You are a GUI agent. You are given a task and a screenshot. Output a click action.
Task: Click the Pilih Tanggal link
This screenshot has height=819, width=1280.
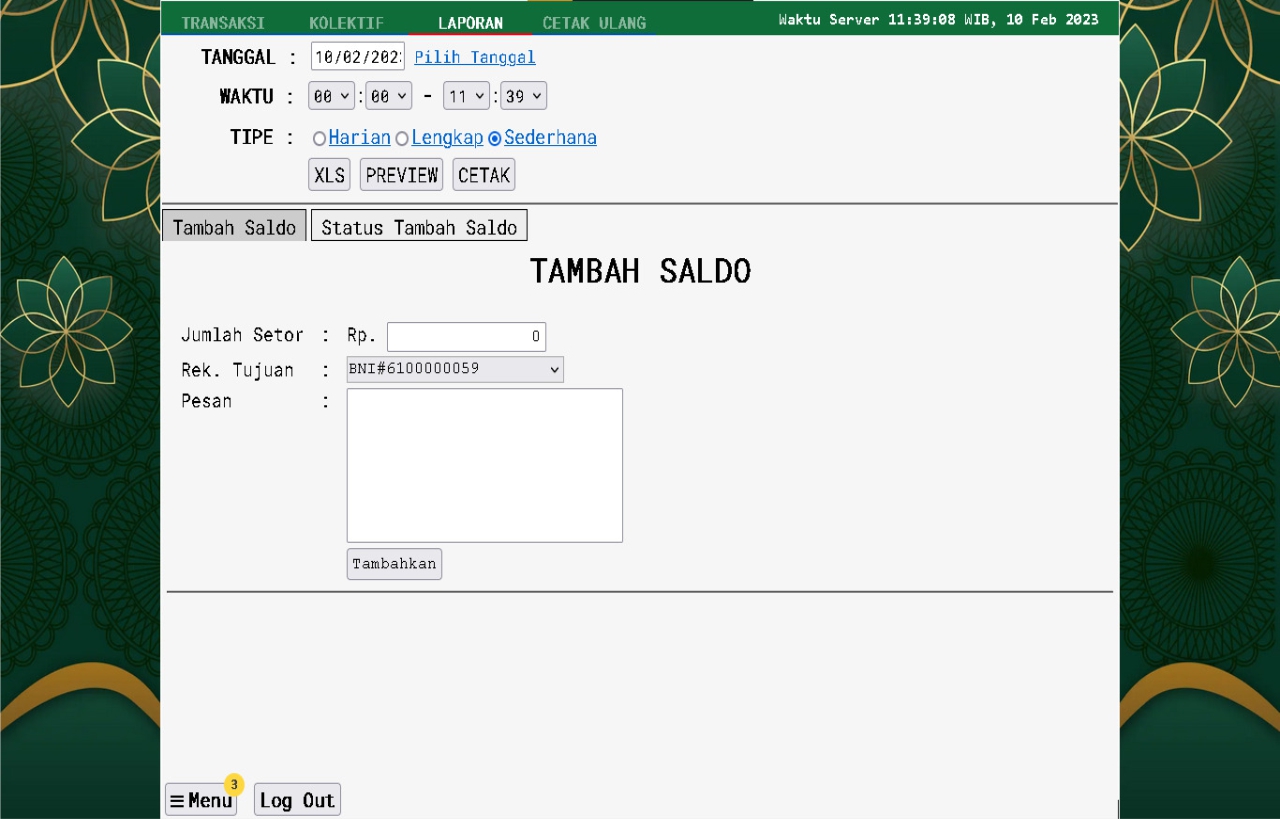[x=475, y=57]
